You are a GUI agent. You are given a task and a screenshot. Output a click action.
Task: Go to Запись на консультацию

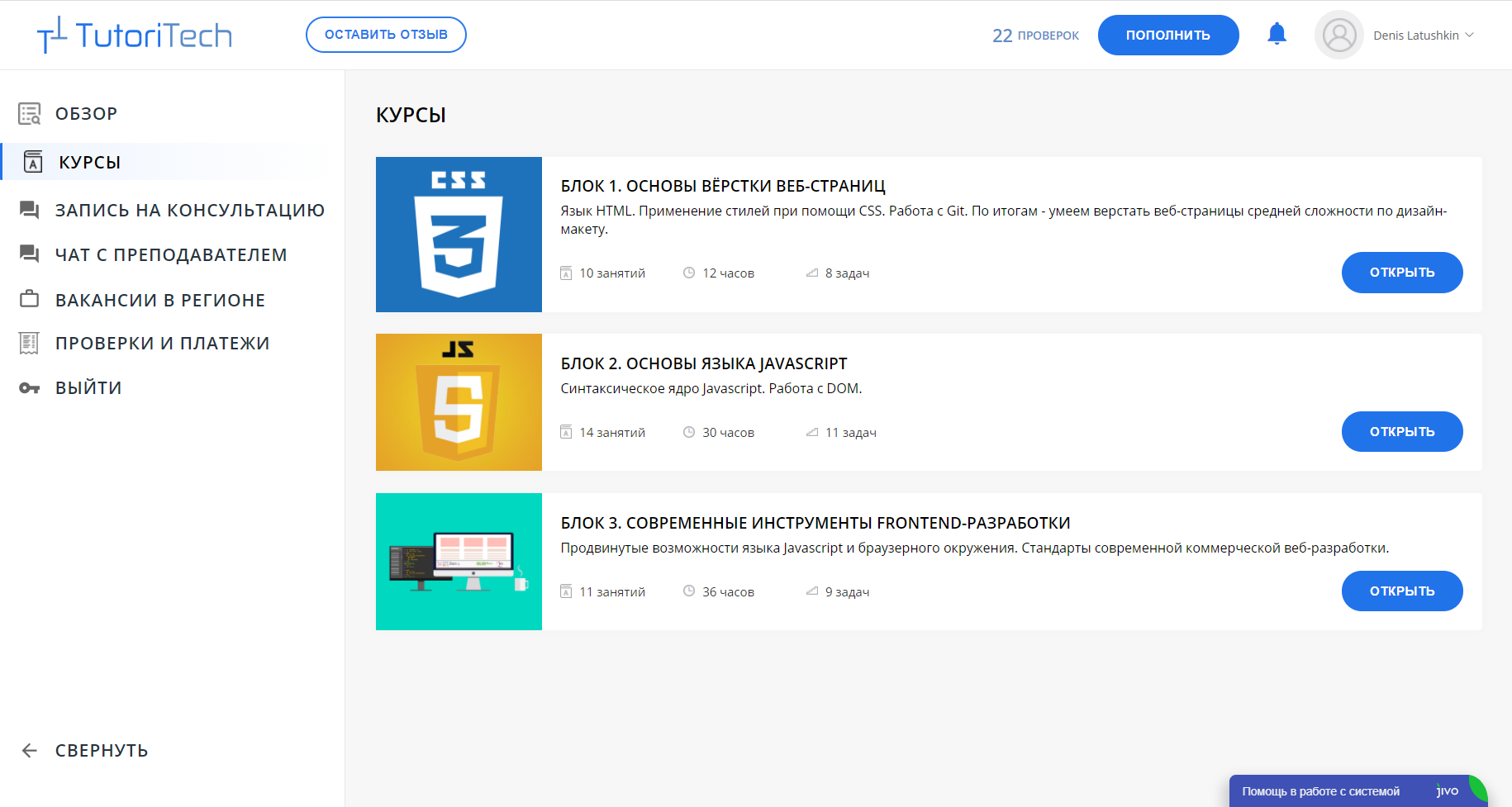pyautogui.click(x=189, y=211)
